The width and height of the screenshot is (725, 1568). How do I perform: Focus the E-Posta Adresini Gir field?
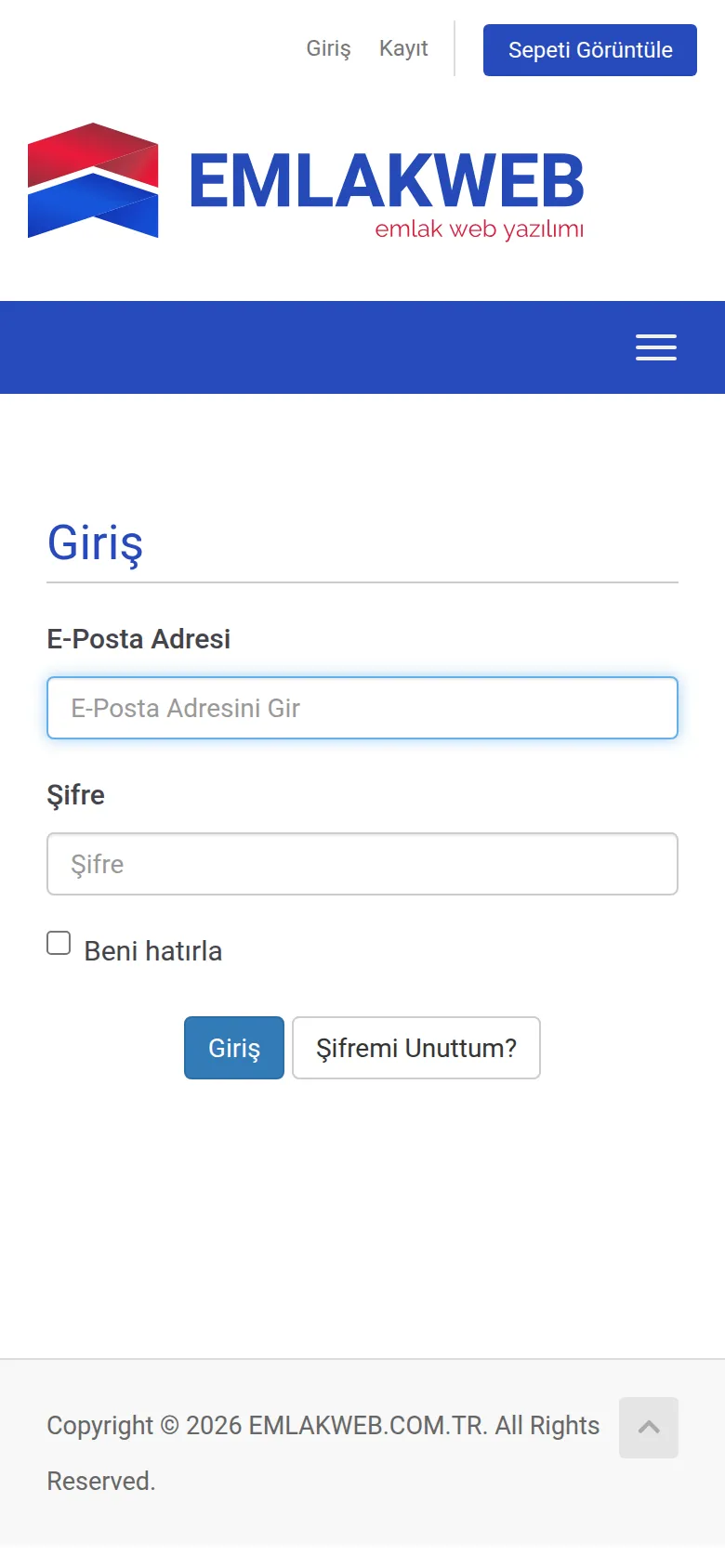click(x=362, y=708)
